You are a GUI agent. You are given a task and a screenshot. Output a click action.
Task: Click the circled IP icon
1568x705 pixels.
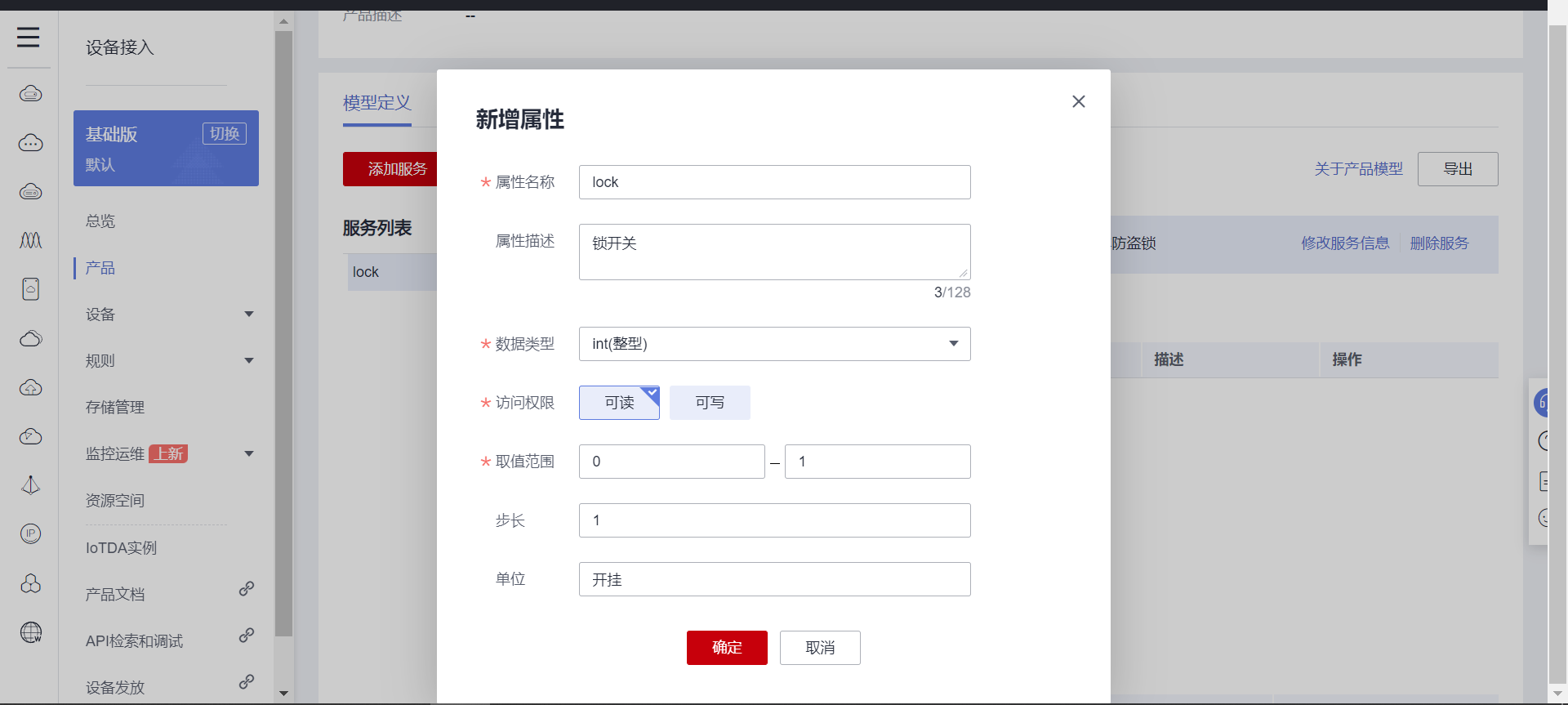tap(30, 533)
